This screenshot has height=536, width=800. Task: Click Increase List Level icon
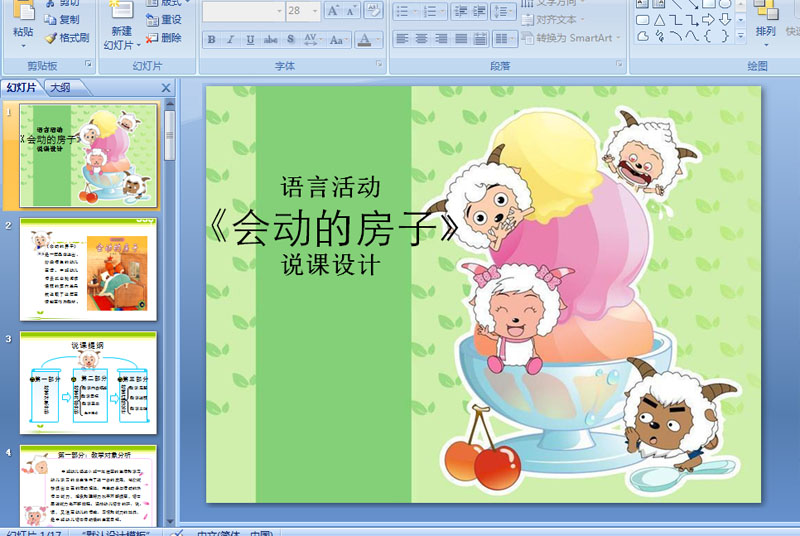pos(479,11)
